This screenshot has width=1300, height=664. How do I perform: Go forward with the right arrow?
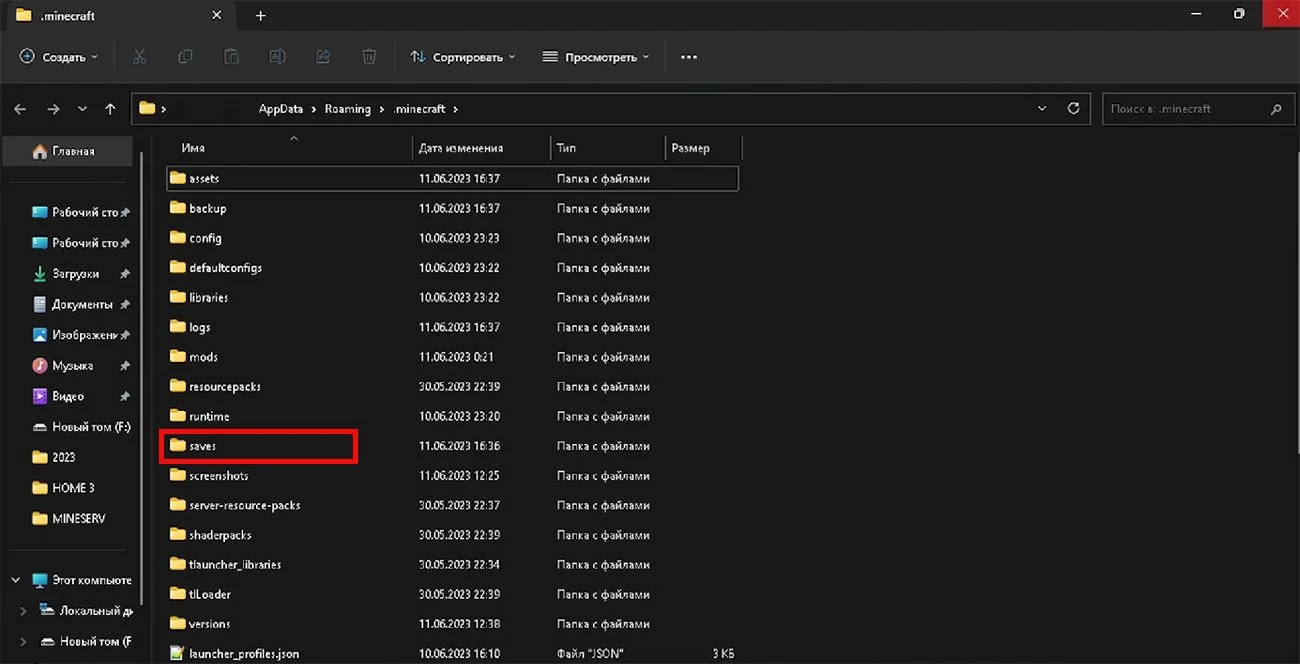click(x=53, y=108)
